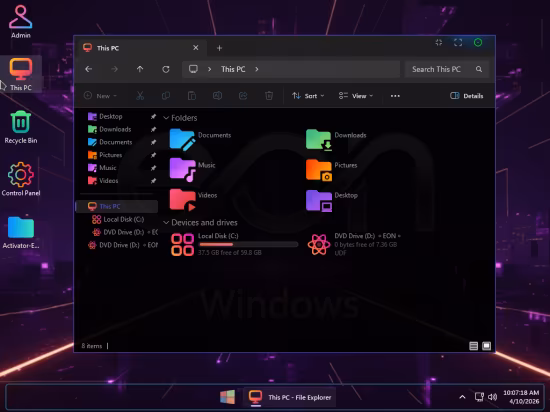Add a new tab with plus button
The width and height of the screenshot is (550, 412).
[219, 48]
